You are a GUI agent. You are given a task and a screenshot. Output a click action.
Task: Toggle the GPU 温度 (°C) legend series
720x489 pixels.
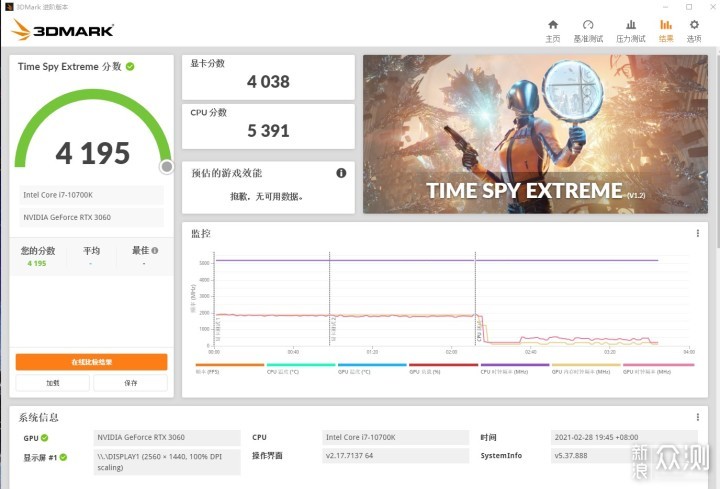click(x=372, y=368)
